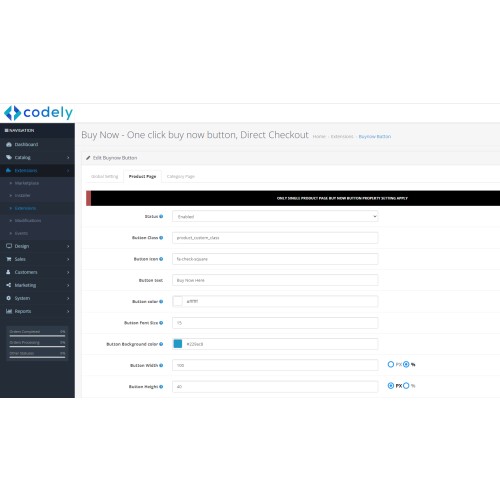
Task: Click the Customers person icon
Action: click(x=9, y=272)
